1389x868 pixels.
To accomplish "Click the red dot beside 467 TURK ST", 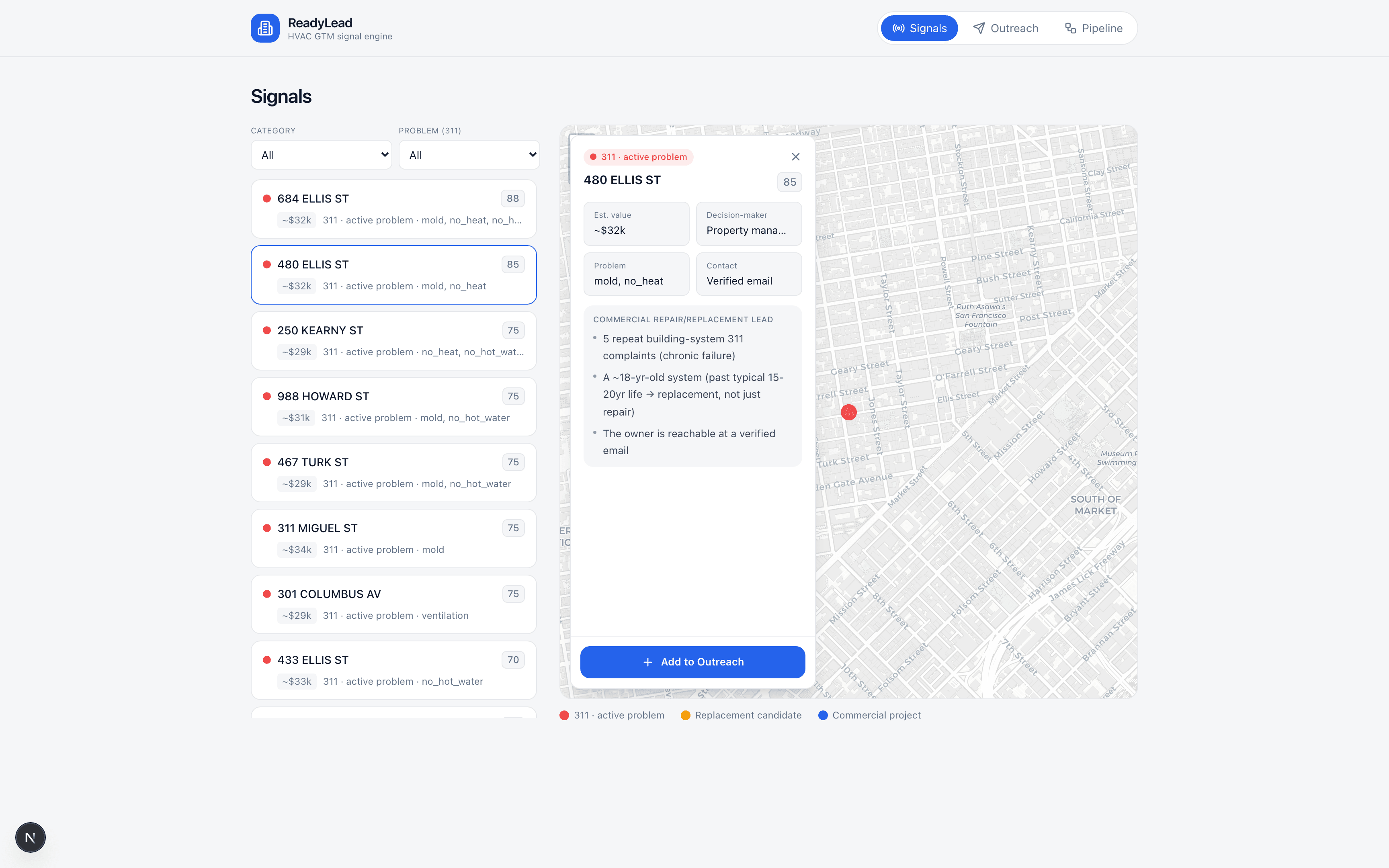I will pyautogui.click(x=267, y=462).
